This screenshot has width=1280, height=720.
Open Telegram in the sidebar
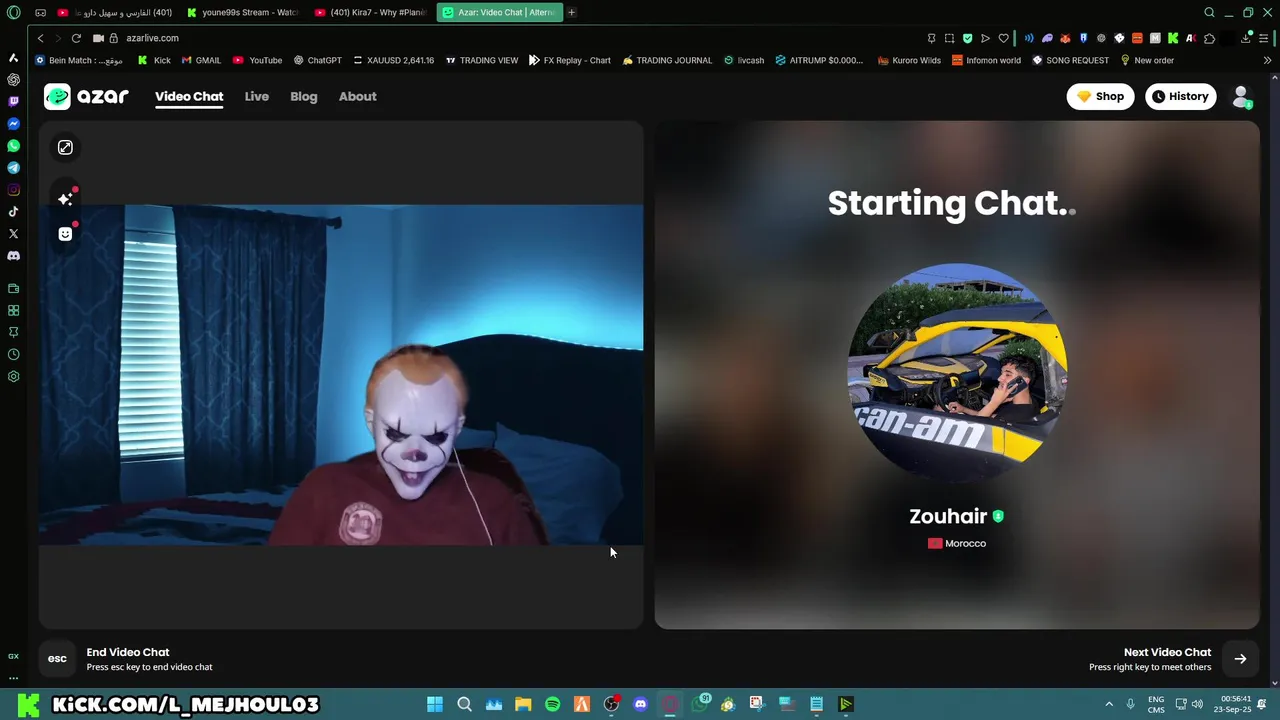point(13,168)
